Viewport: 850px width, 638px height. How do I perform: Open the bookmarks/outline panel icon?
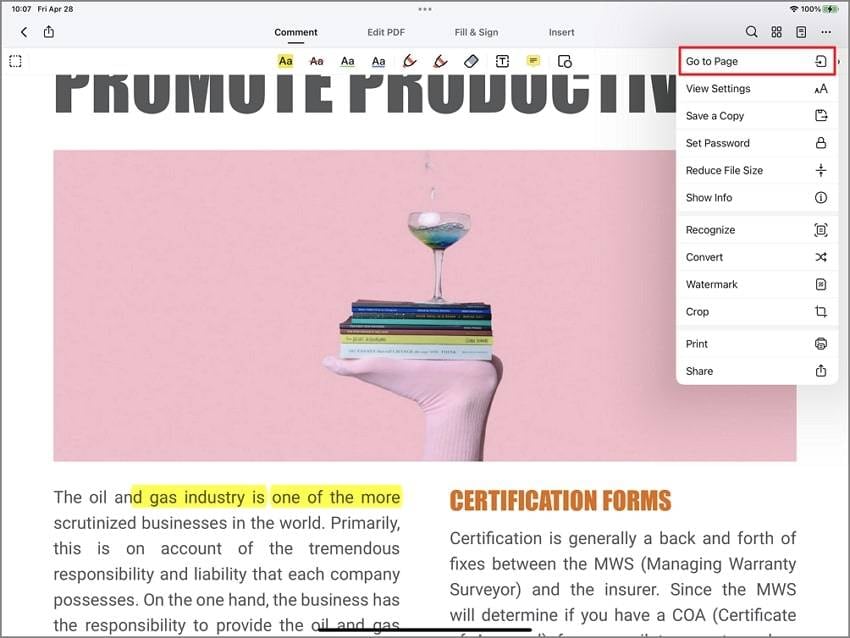pos(801,32)
